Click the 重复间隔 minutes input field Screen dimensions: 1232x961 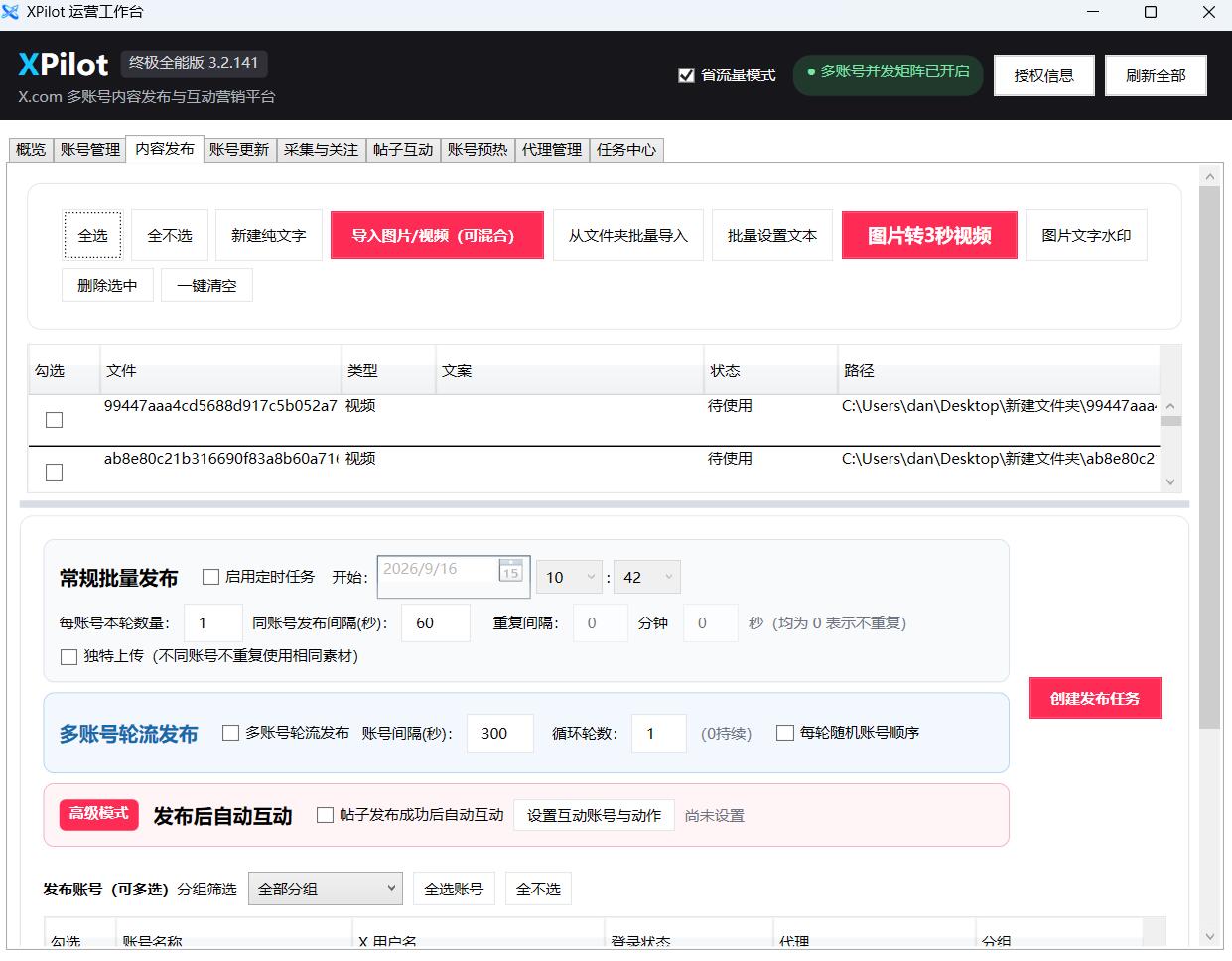point(601,622)
